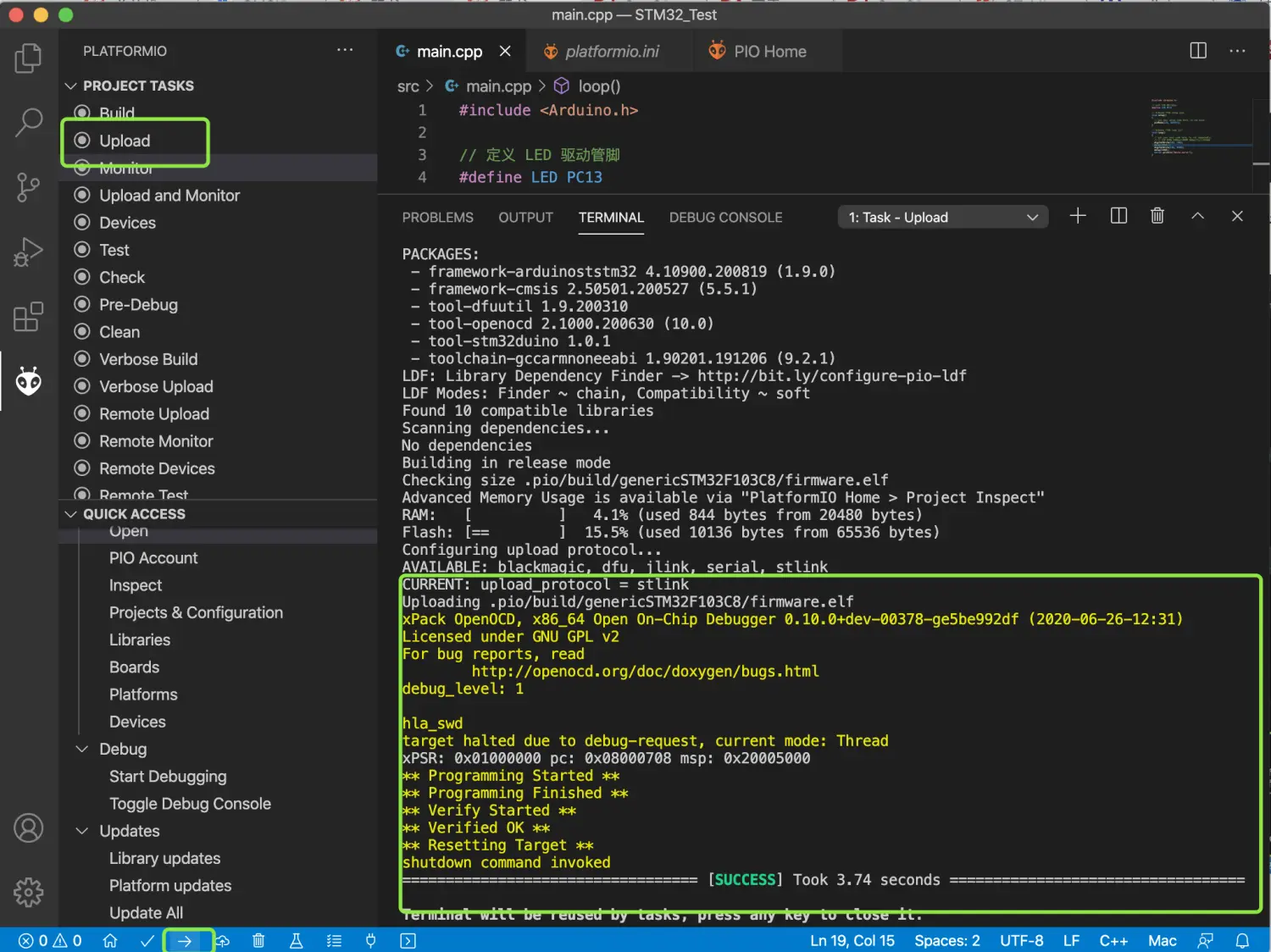Click the New Terminal icon in status bar
This screenshot has height=952, width=1271.
(408, 940)
